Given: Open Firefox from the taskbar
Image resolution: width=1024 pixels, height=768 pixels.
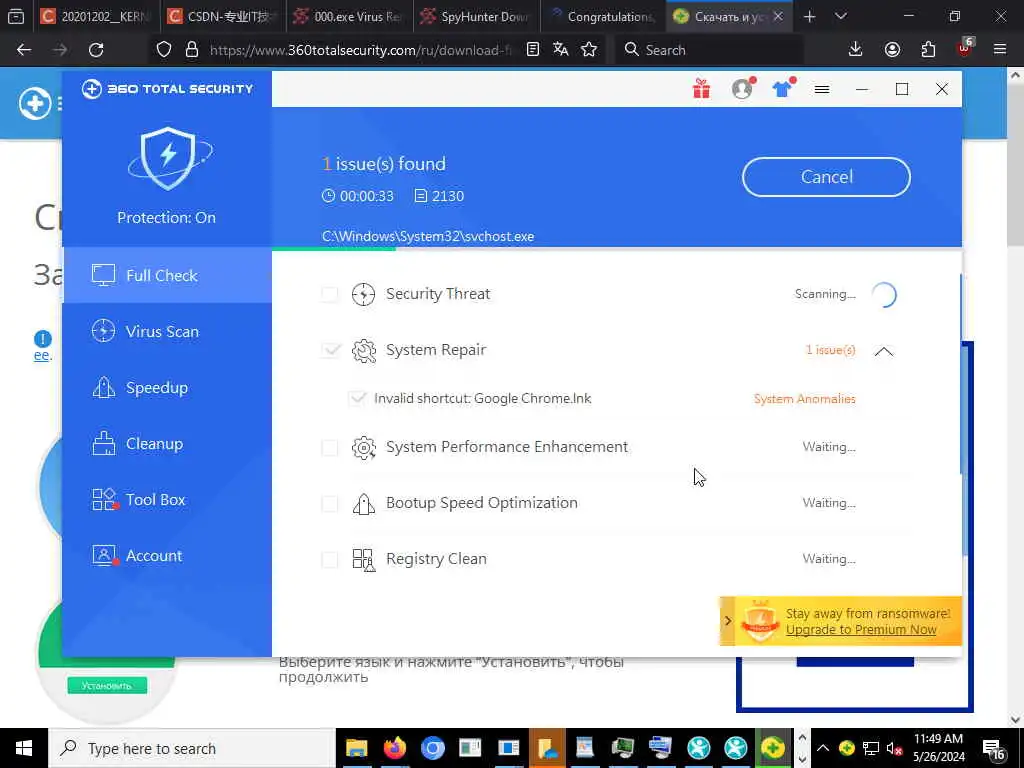Looking at the screenshot, I should pyautogui.click(x=394, y=748).
